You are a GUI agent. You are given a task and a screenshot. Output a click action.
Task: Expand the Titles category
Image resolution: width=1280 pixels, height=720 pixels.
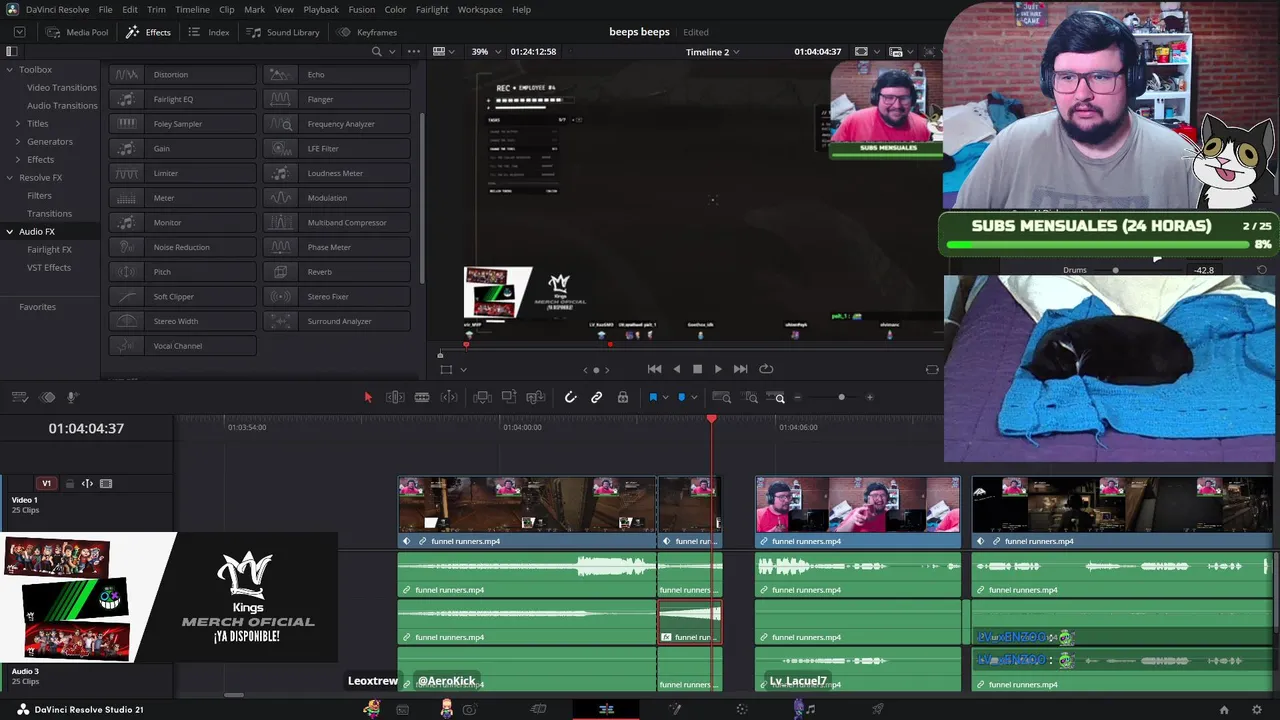pyautogui.click(x=17, y=123)
